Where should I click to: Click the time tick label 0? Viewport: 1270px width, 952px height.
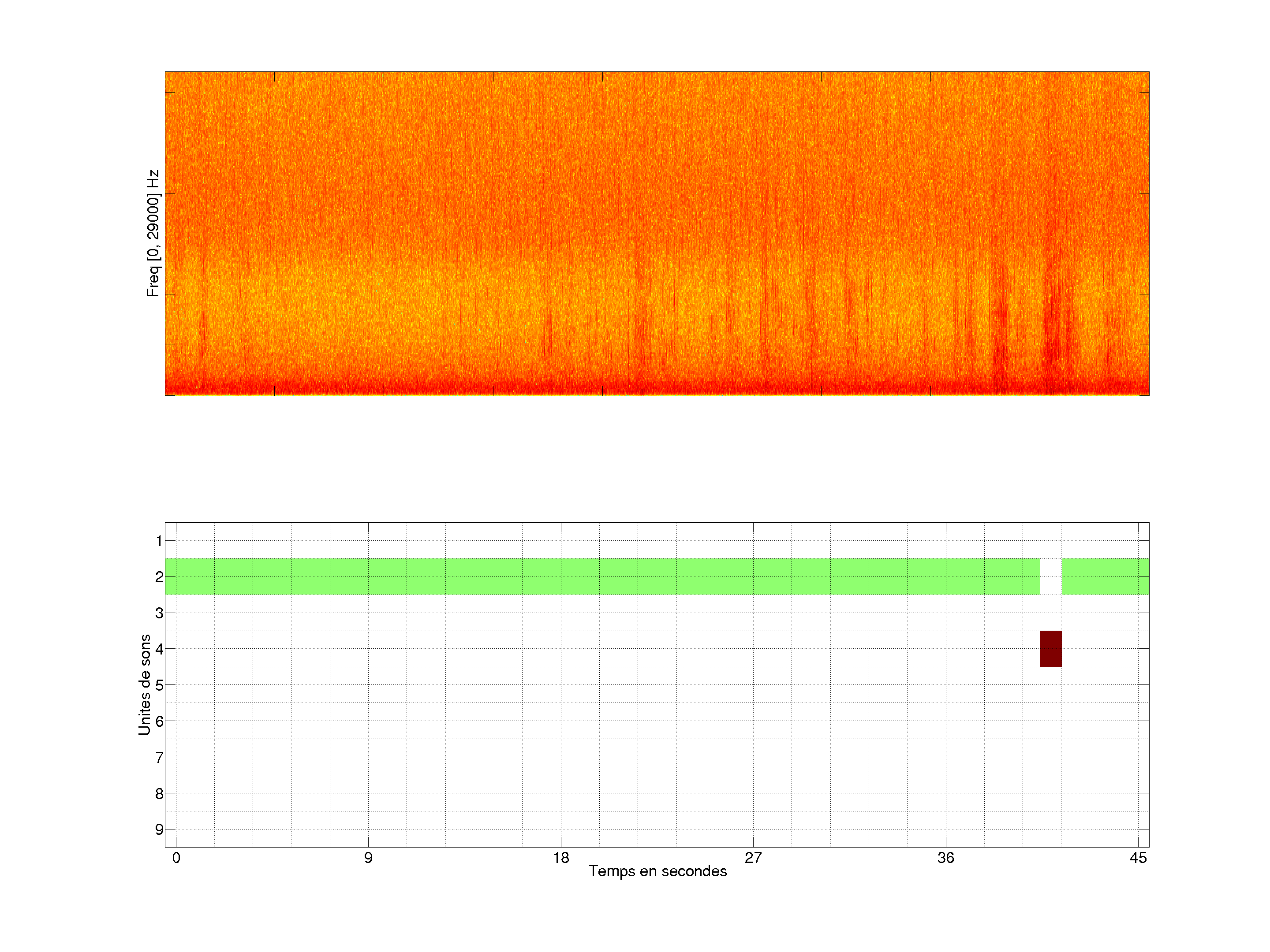tap(176, 857)
